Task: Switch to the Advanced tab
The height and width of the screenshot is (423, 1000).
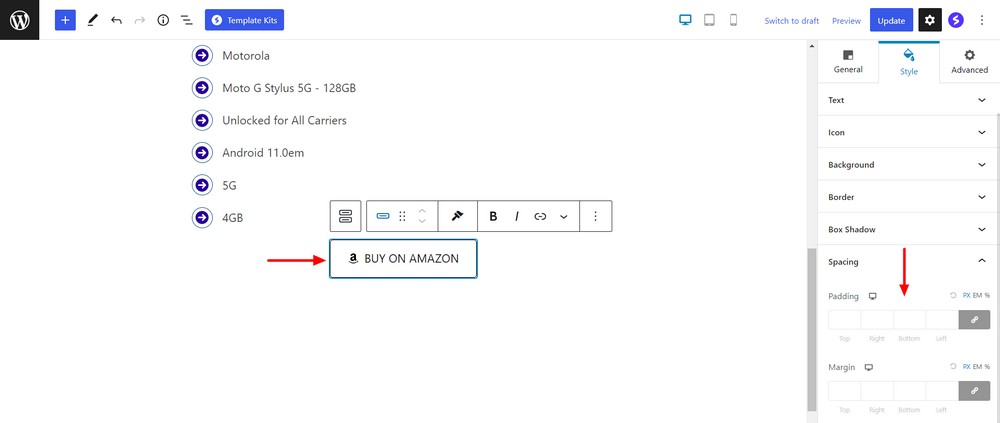Action: [969, 61]
